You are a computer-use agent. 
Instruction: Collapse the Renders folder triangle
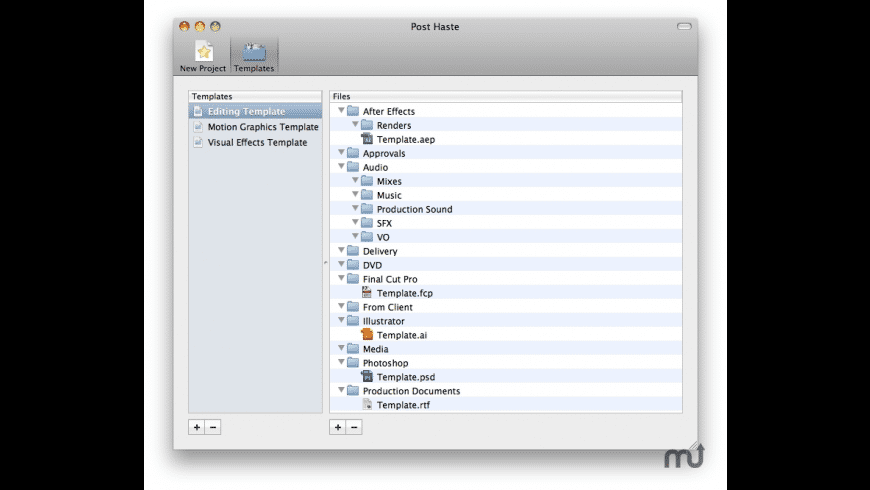pos(355,124)
